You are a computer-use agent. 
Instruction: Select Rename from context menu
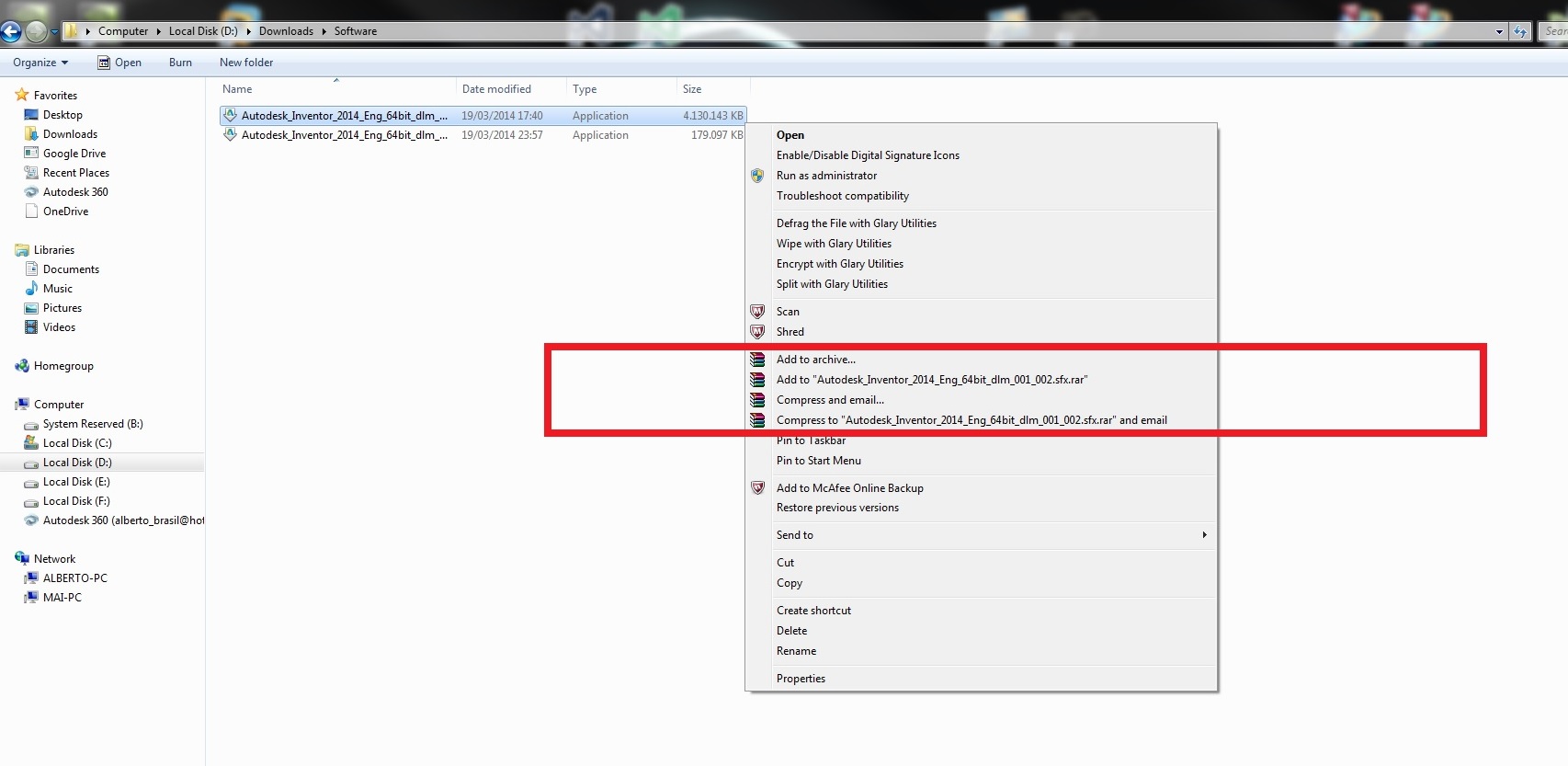click(x=796, y=651)
